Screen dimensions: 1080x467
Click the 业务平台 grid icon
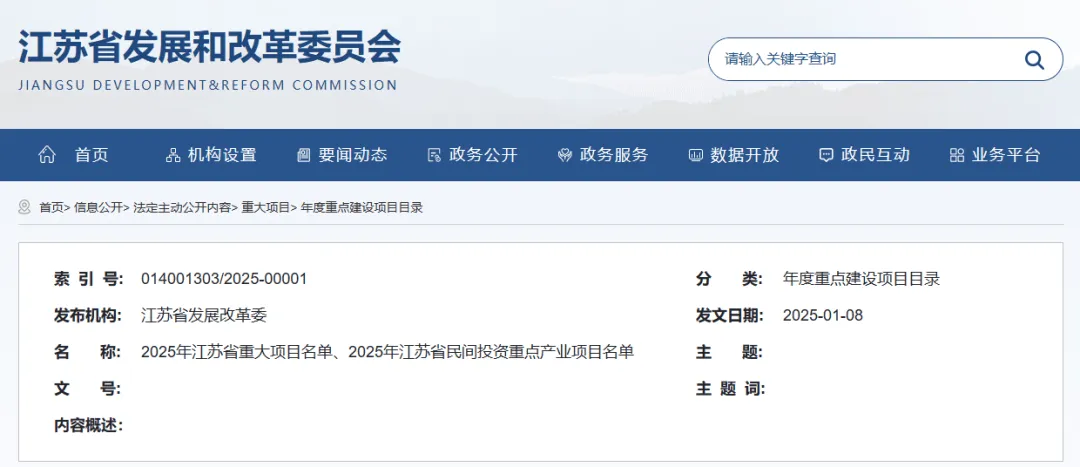tap(956, 155)
